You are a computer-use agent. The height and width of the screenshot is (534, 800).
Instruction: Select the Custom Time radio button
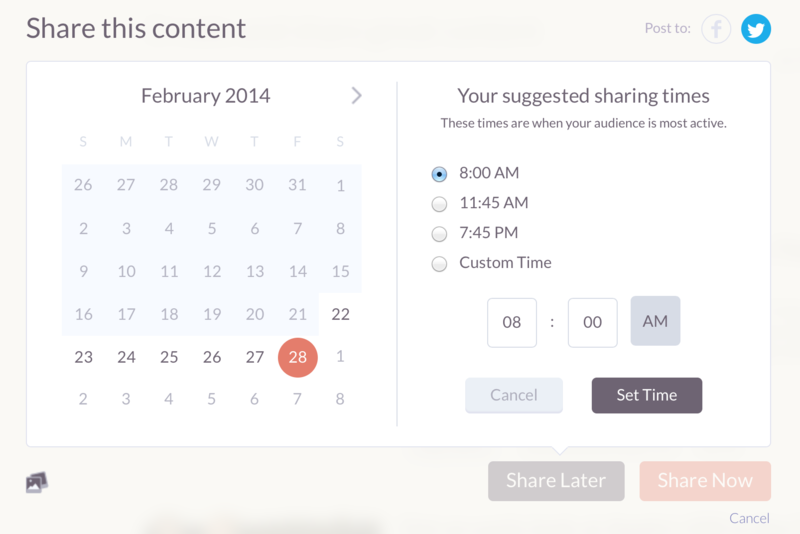(x=439, y=264)
